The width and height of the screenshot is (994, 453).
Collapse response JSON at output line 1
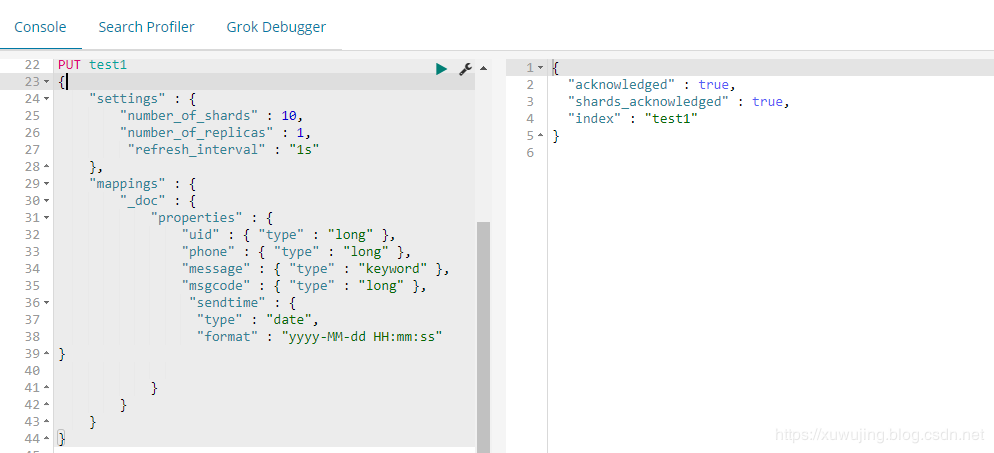[540, 68]
